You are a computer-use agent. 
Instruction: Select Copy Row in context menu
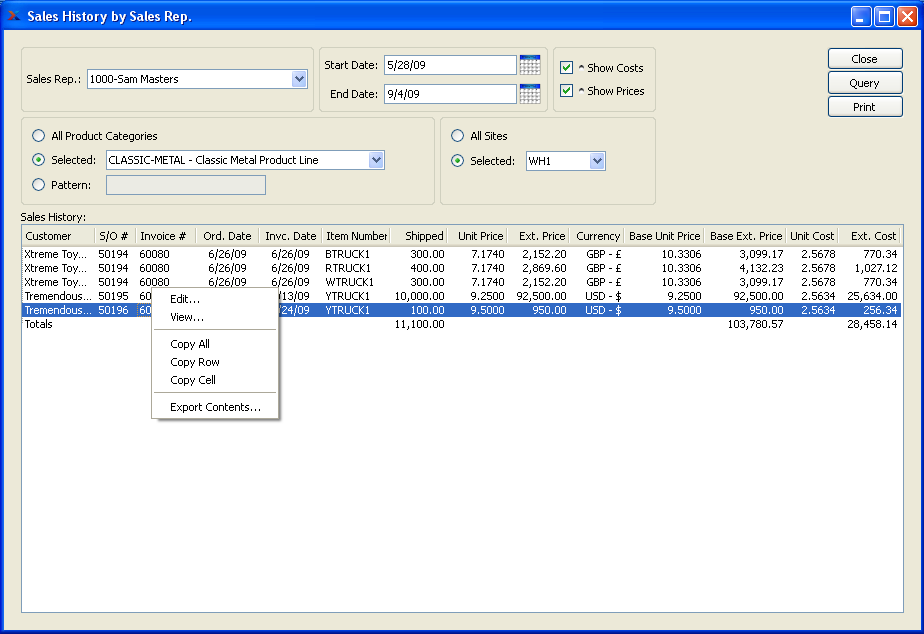(195, 362)
